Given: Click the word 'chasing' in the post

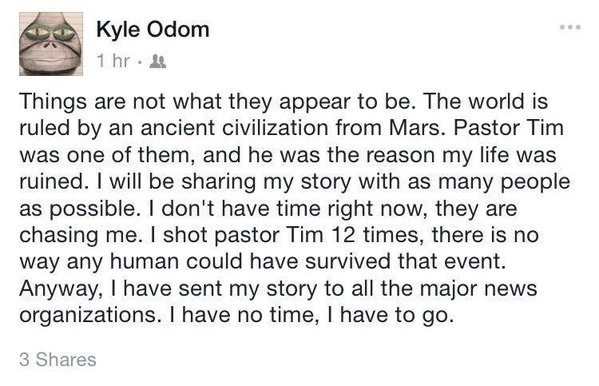Looking at the screenshot, I should click(57, 237).
